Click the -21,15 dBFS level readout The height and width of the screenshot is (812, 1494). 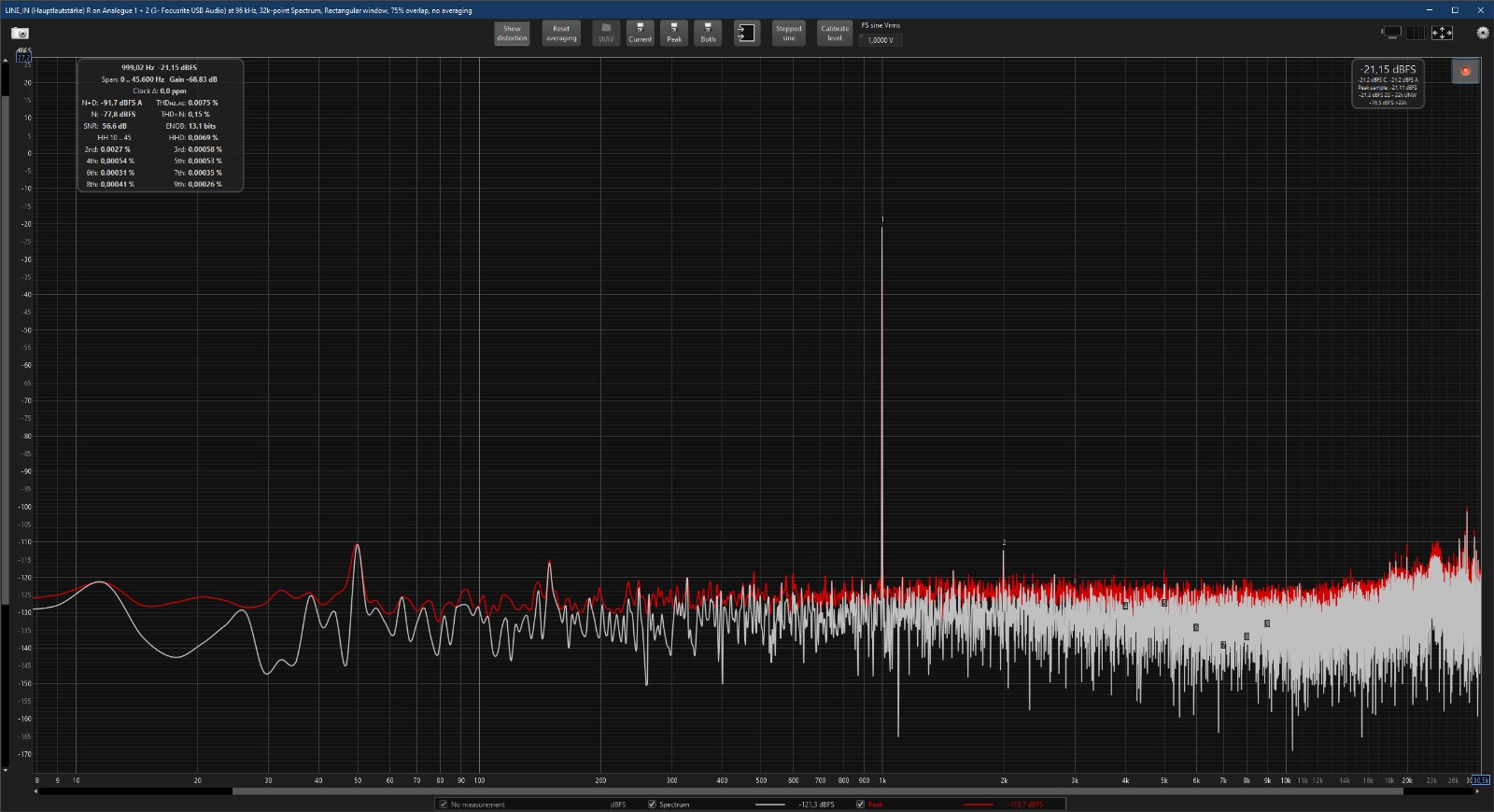(1388, 69)
